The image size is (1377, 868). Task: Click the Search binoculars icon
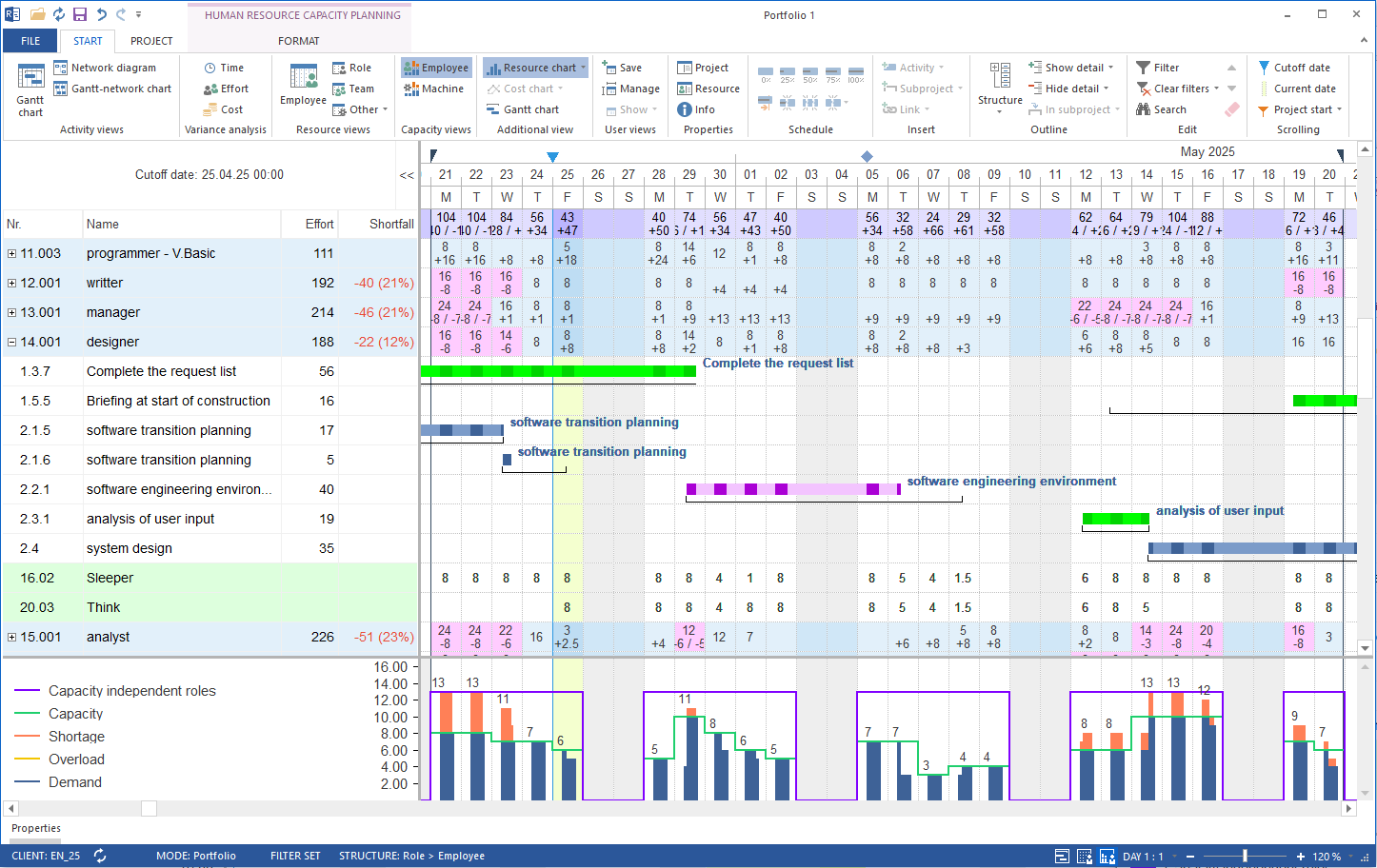pyautogui.click(x=1144, y=109)
